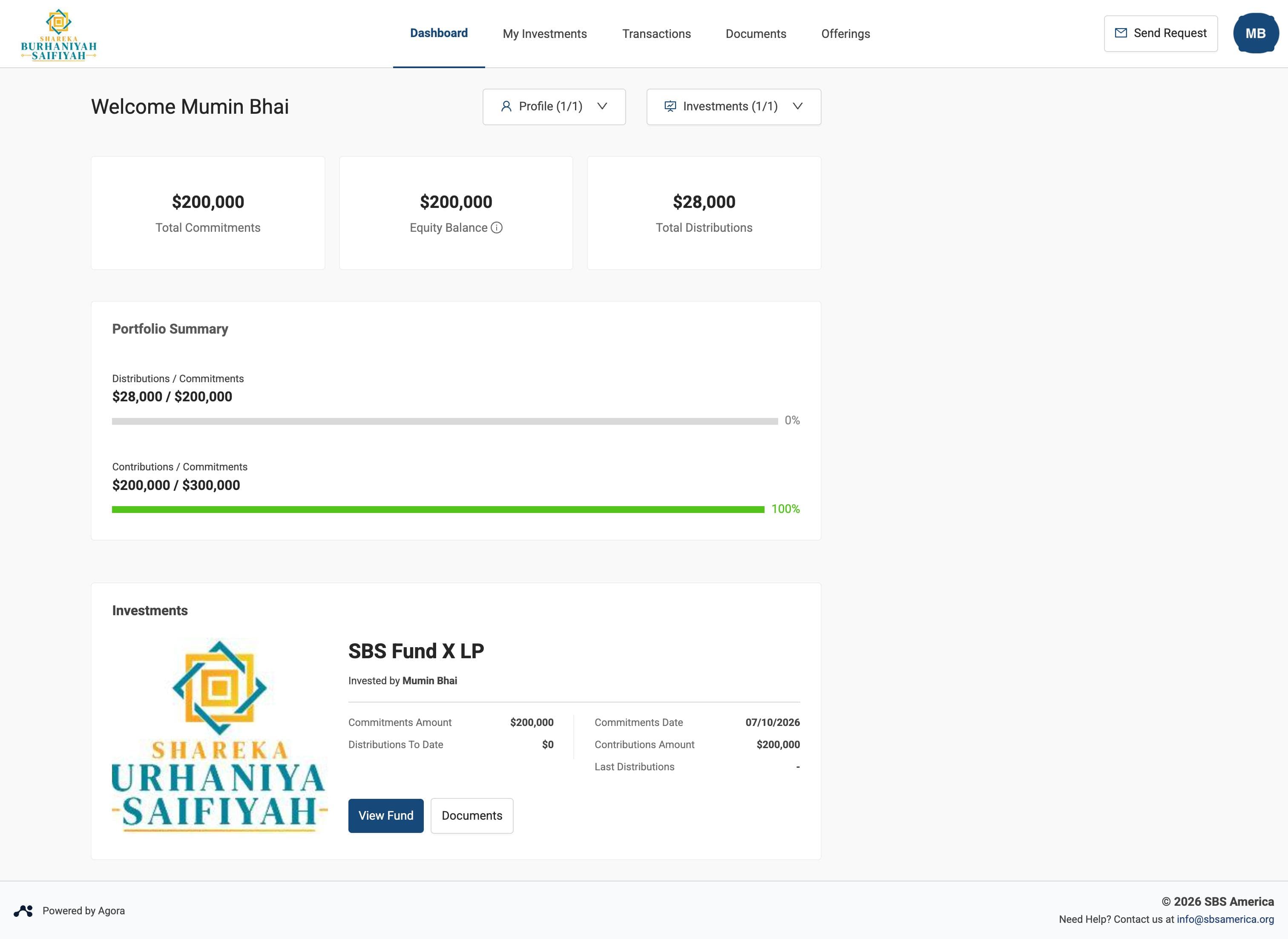Click the Commitments Date value 07/10/2026
This screenshot has height=939, width=1288.
pos(773,723)
